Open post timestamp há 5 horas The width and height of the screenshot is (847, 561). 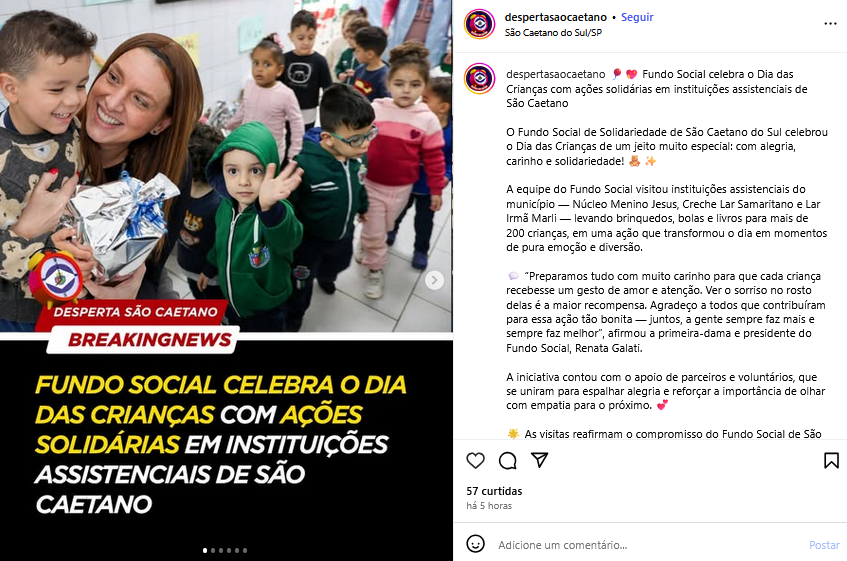(x=489, y=506)
